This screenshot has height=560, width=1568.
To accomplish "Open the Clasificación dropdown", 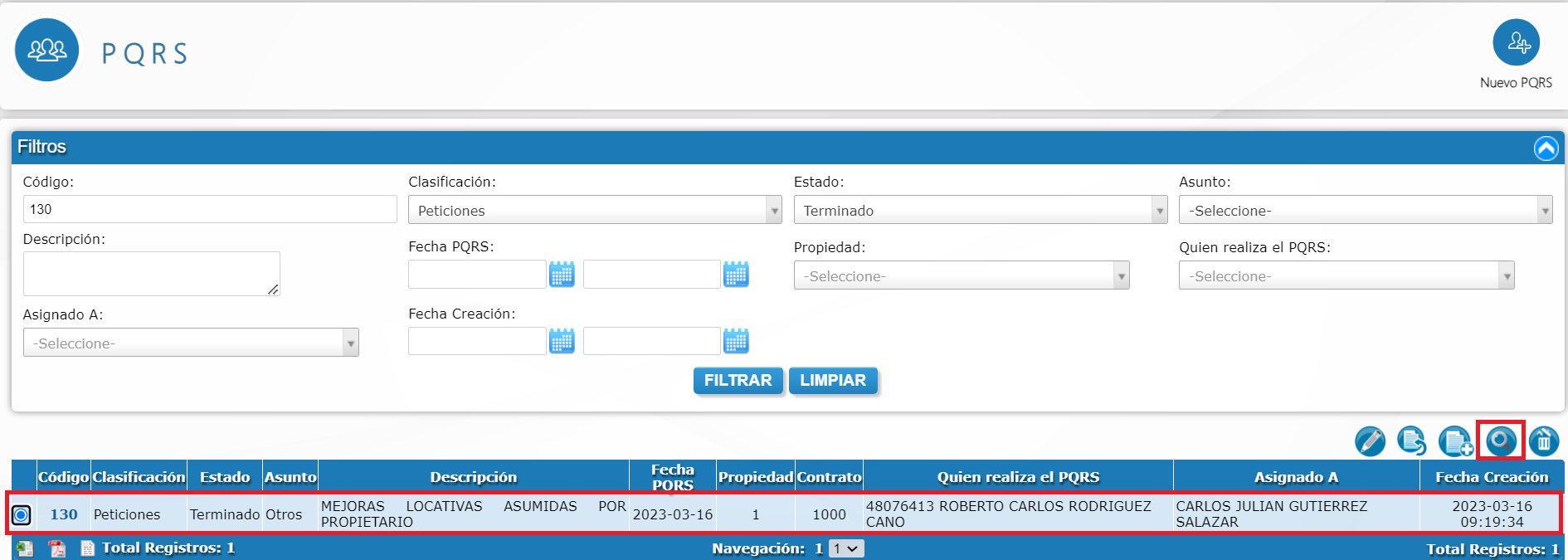I will [x=594, y=211].
